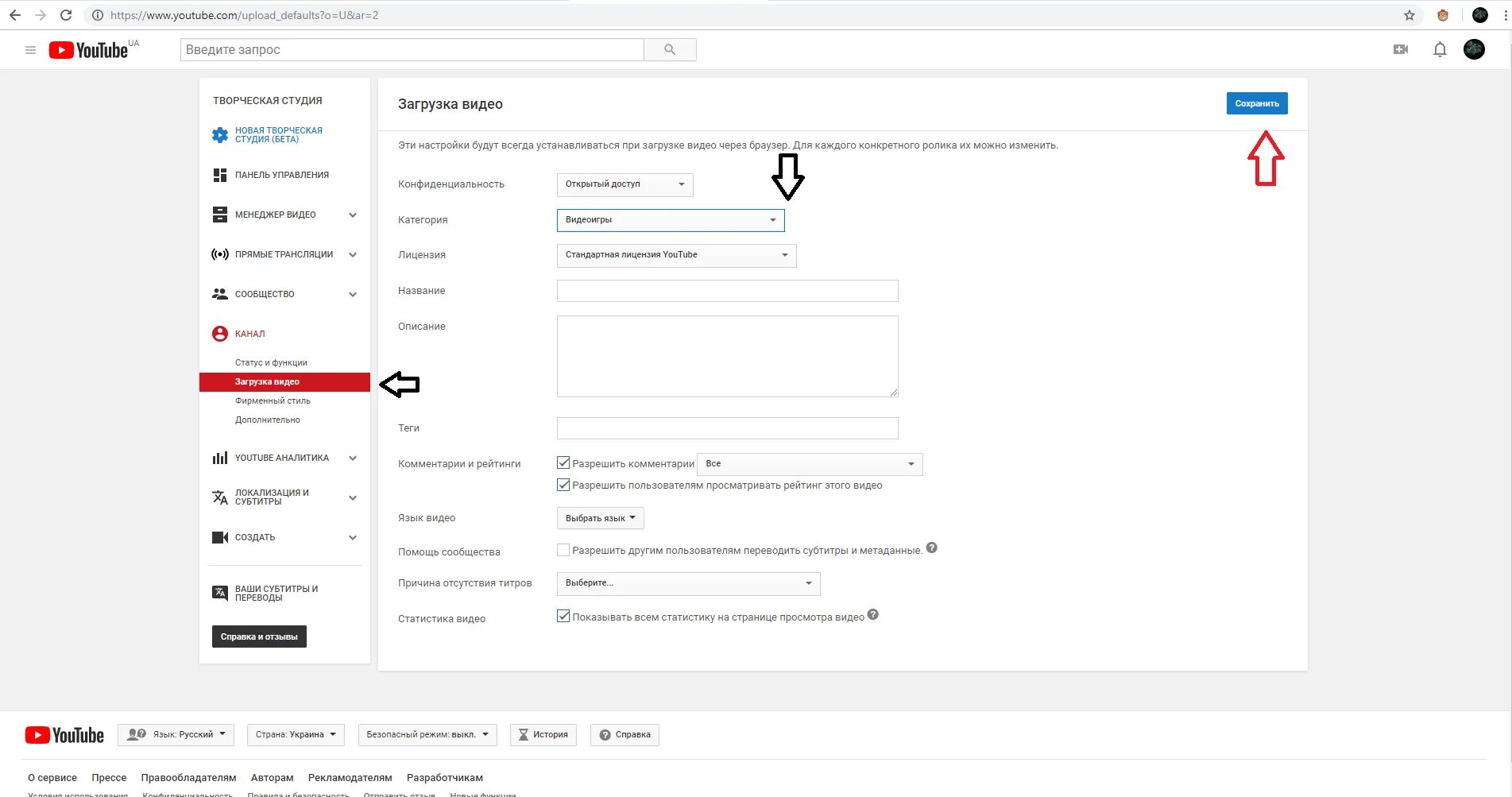Expand the Community section chevron
This screenshot has height=797, width=1512.
click(353, 294)
